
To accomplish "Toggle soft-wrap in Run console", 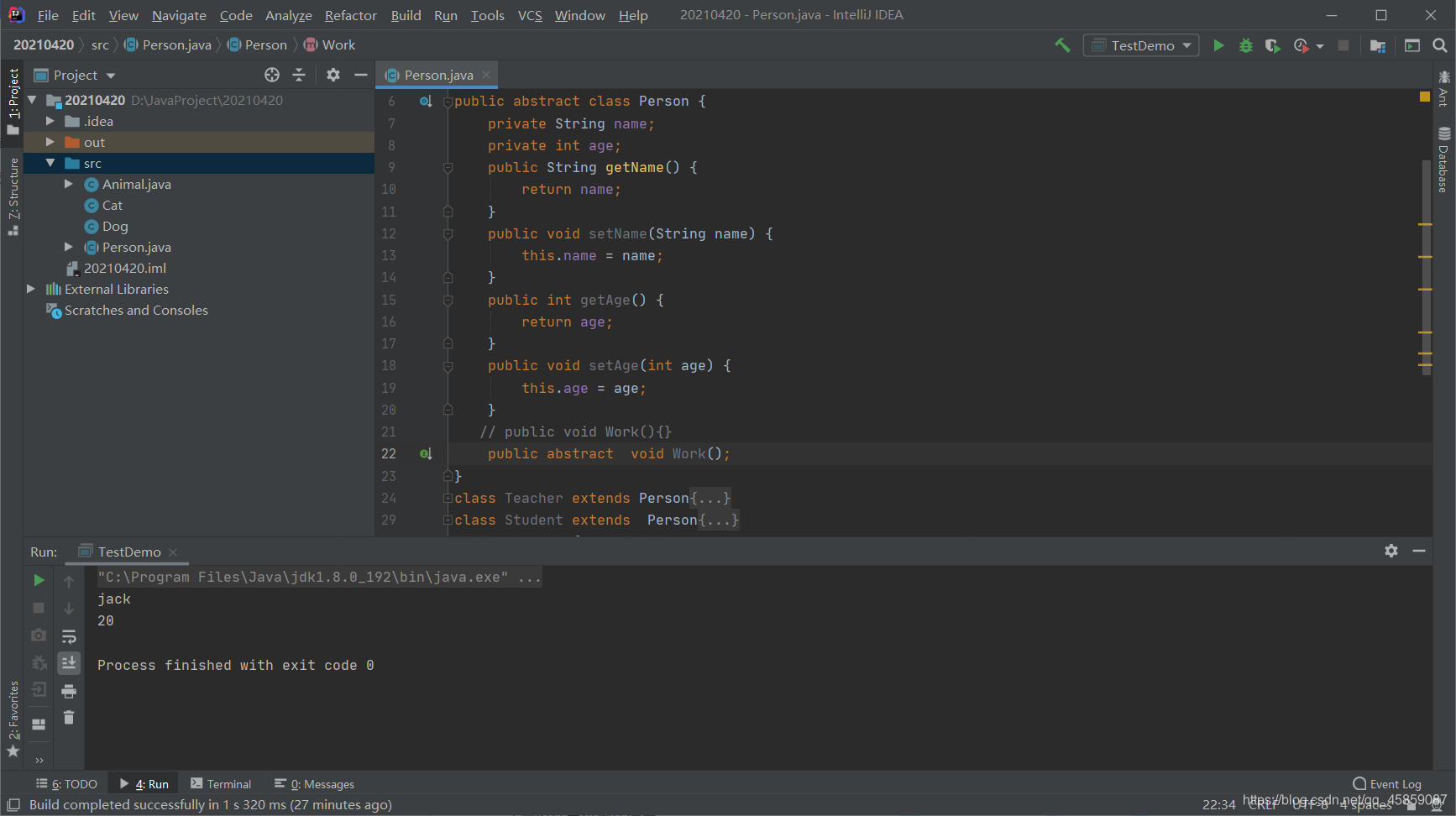I will (69, 636).
